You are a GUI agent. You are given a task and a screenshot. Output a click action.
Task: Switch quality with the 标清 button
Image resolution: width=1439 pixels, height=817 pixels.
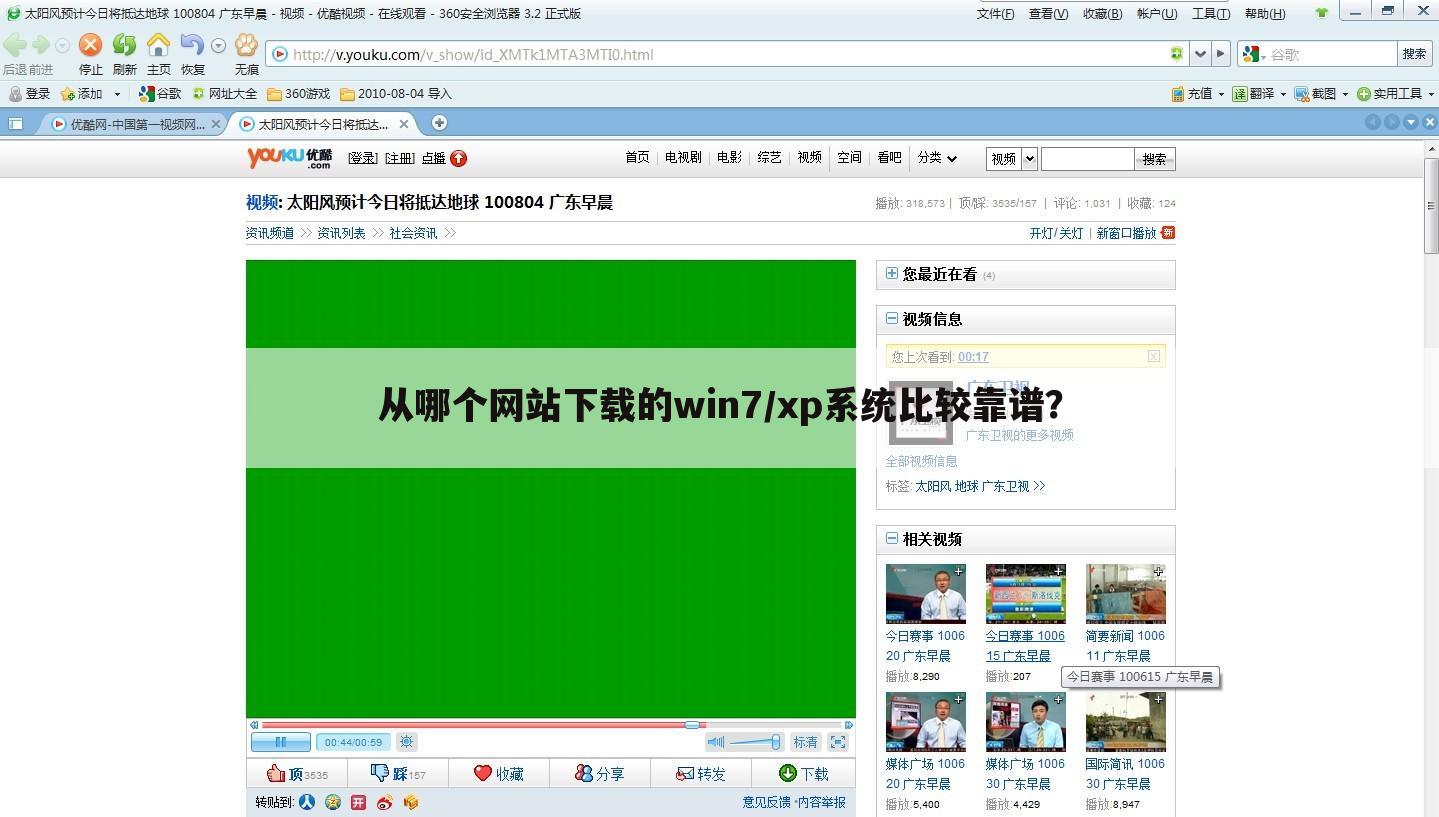click(x=805, y=742)
